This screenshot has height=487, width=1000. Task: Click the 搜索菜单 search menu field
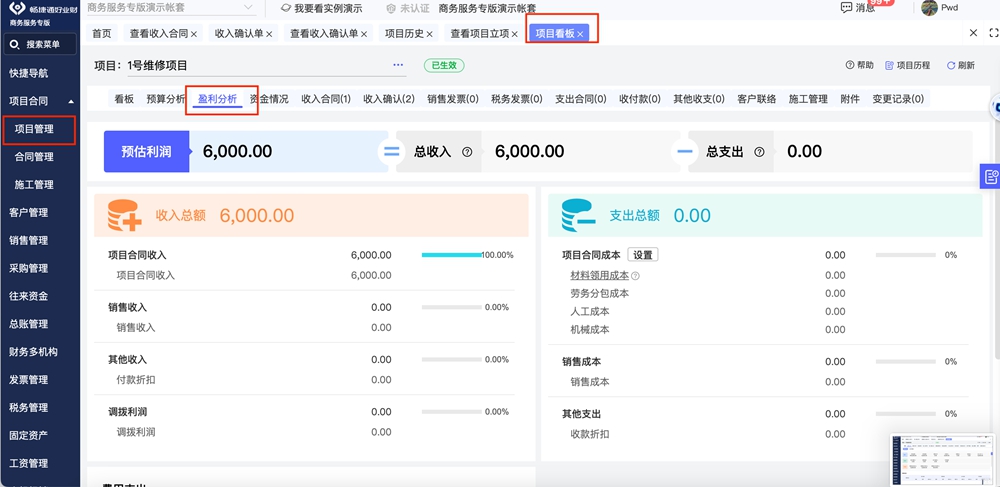(x=40, y=44)
